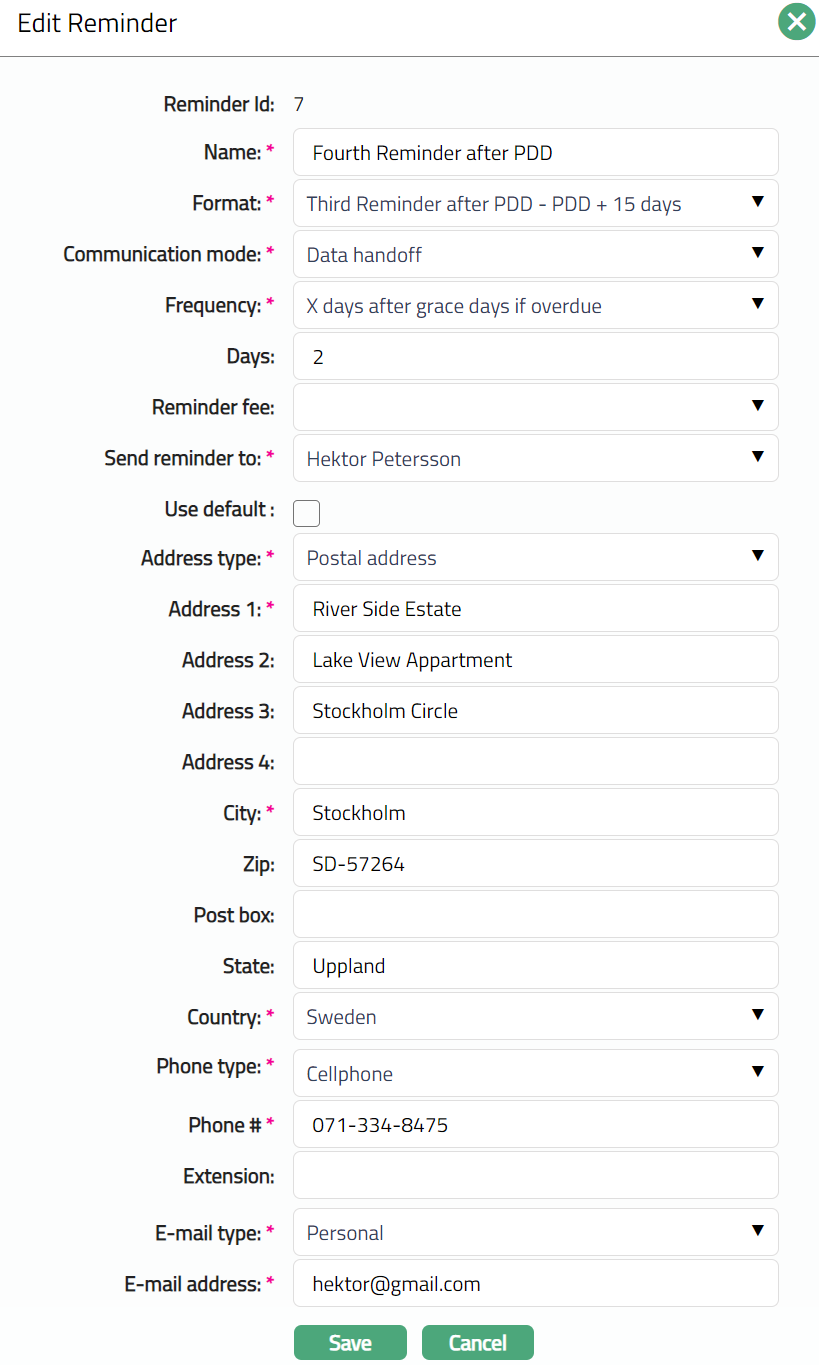
Task: Open the Frequency dropdown list
Action: (535, 306)
